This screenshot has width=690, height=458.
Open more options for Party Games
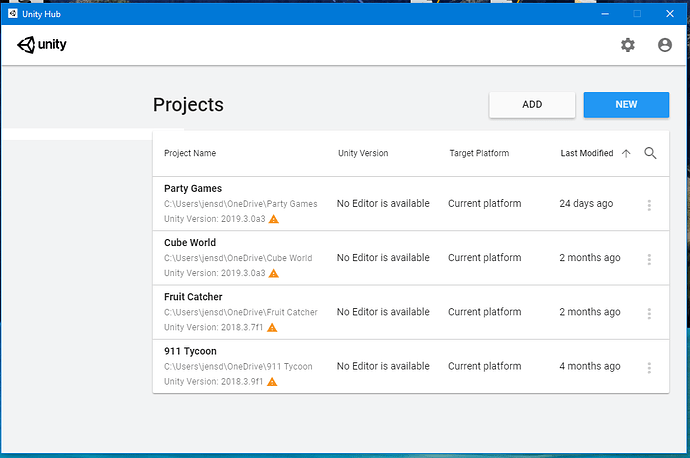point(649,205)
